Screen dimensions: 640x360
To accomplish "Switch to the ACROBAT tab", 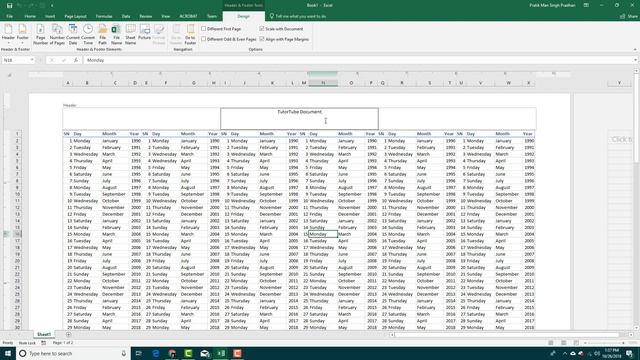I will click(188, 16).
